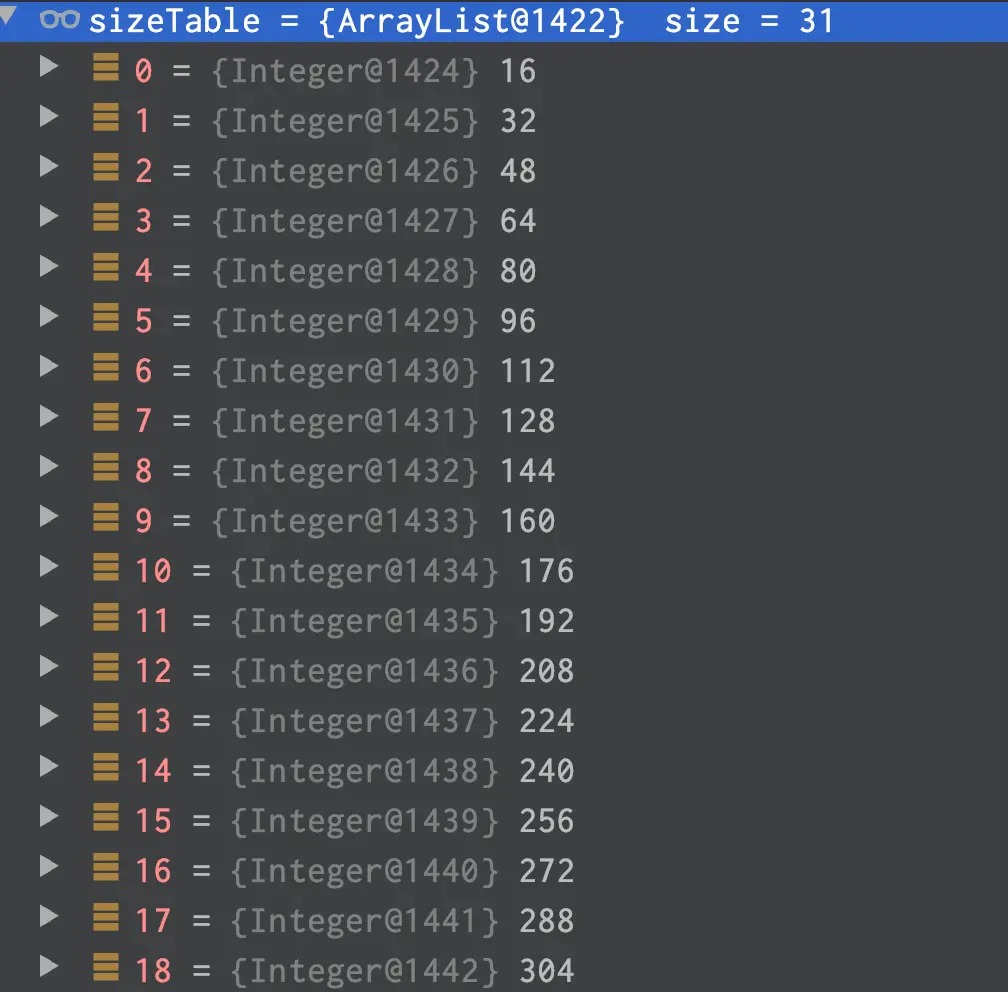The image size is (1008, 992).
Task: Click the array element icon of index 14
Action: [x=106, y=768]
